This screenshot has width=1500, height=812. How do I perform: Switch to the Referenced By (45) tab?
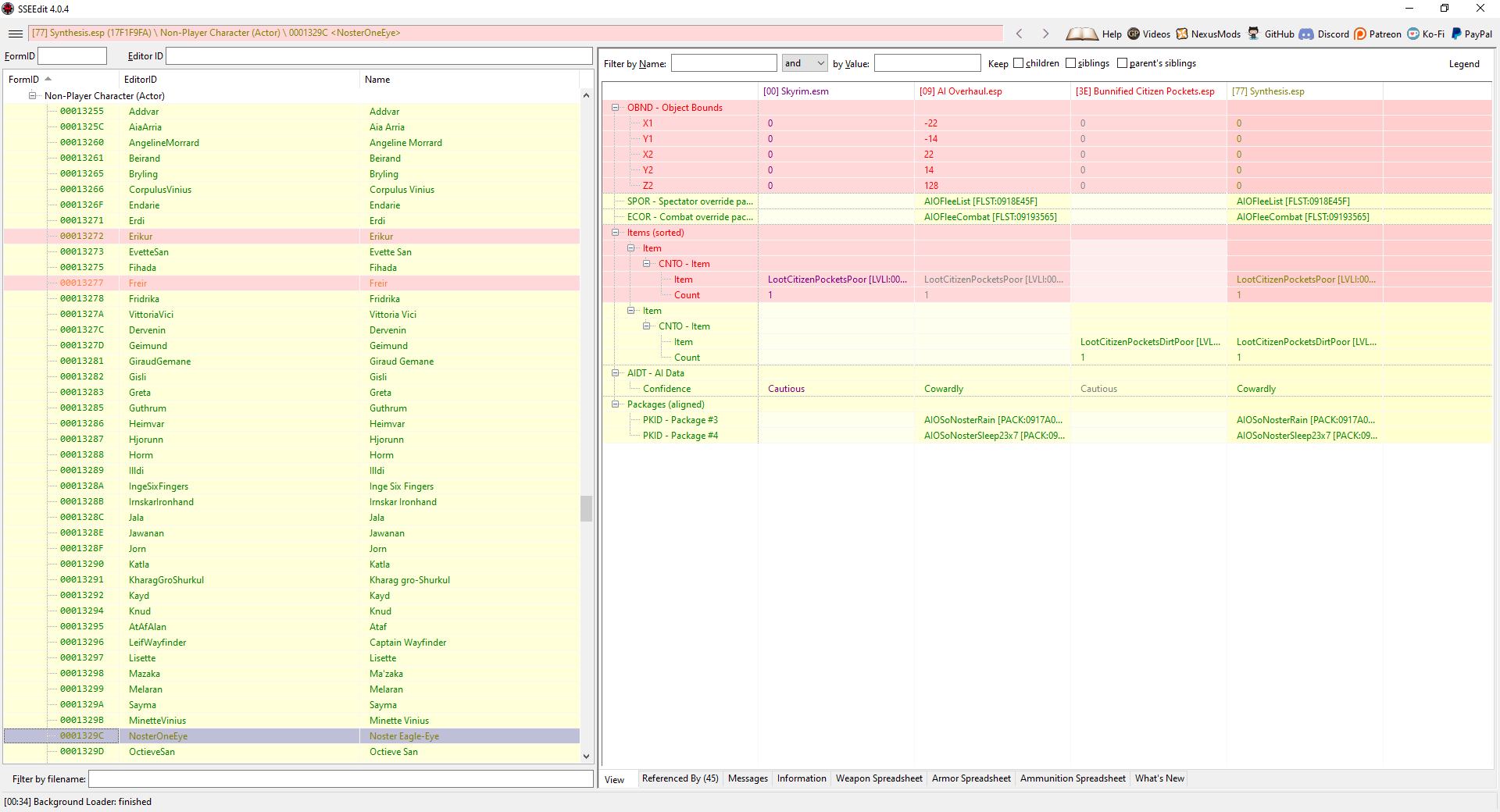pos(680,778)
